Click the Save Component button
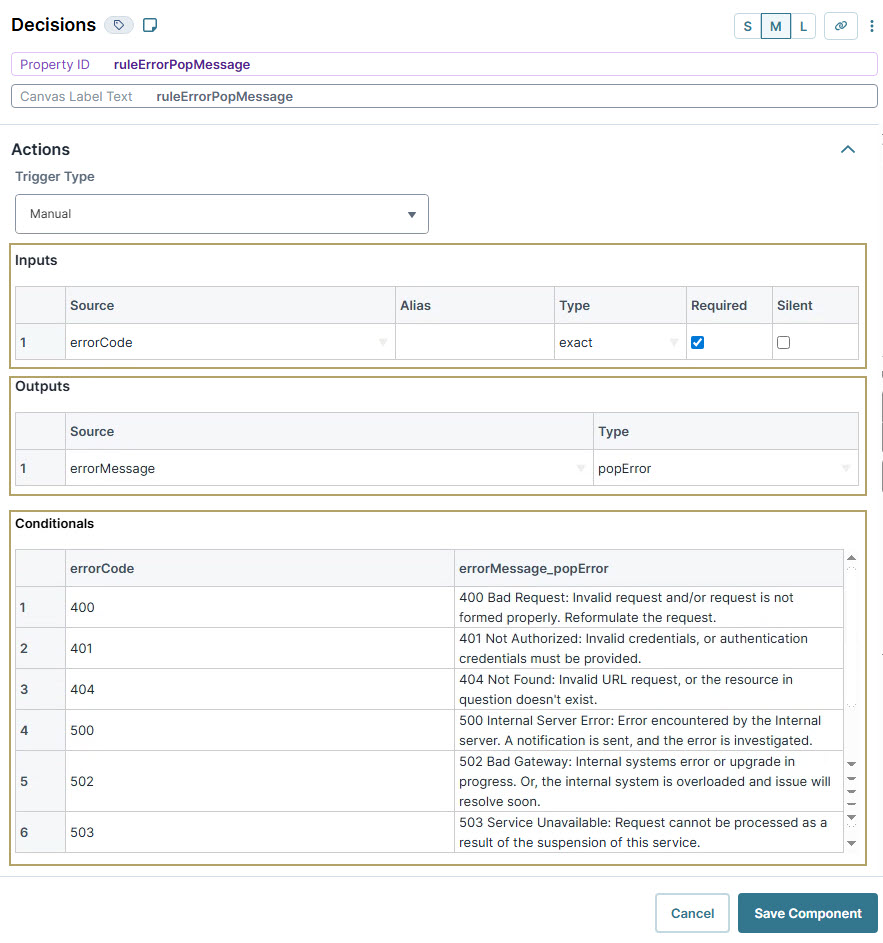The width and height of the screenshot is (883, 943). (807, 913)
